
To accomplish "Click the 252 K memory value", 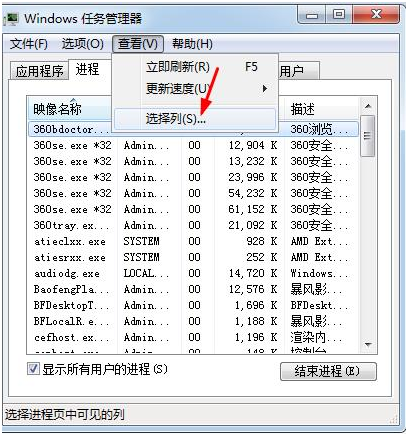I will [x=262, y=257].
